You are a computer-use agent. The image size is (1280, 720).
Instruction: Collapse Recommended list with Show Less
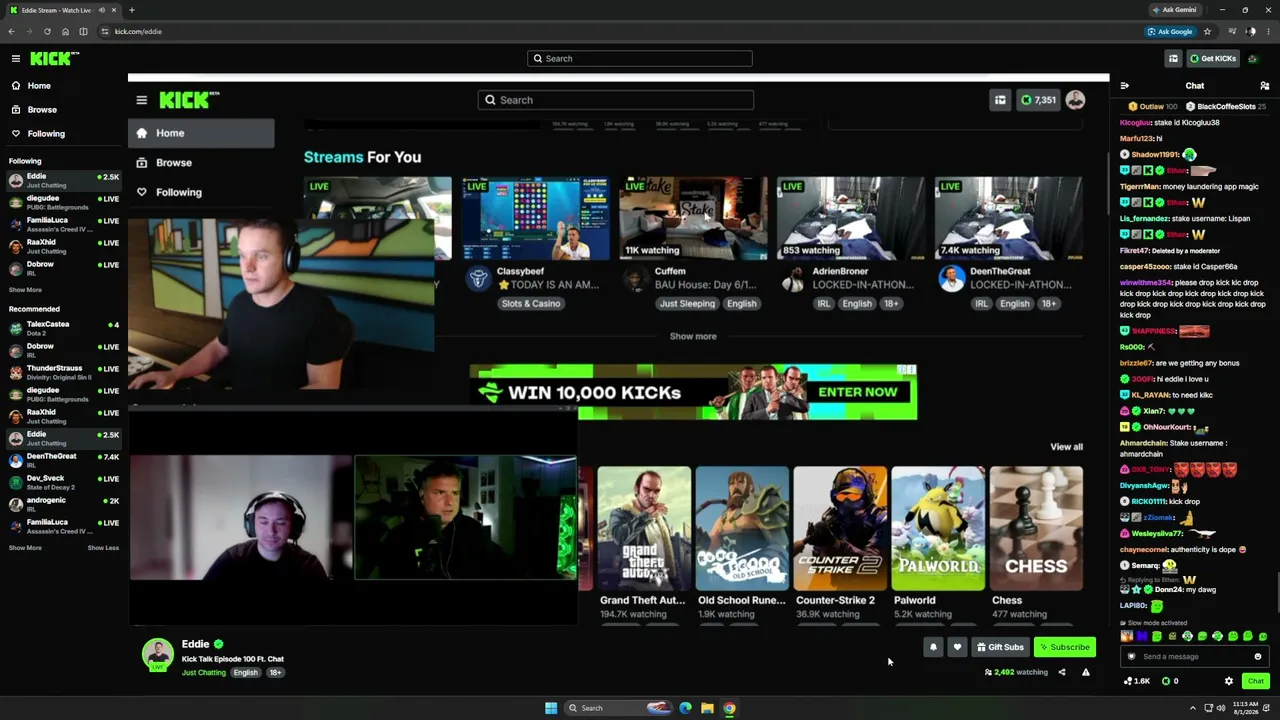point(103,548)
